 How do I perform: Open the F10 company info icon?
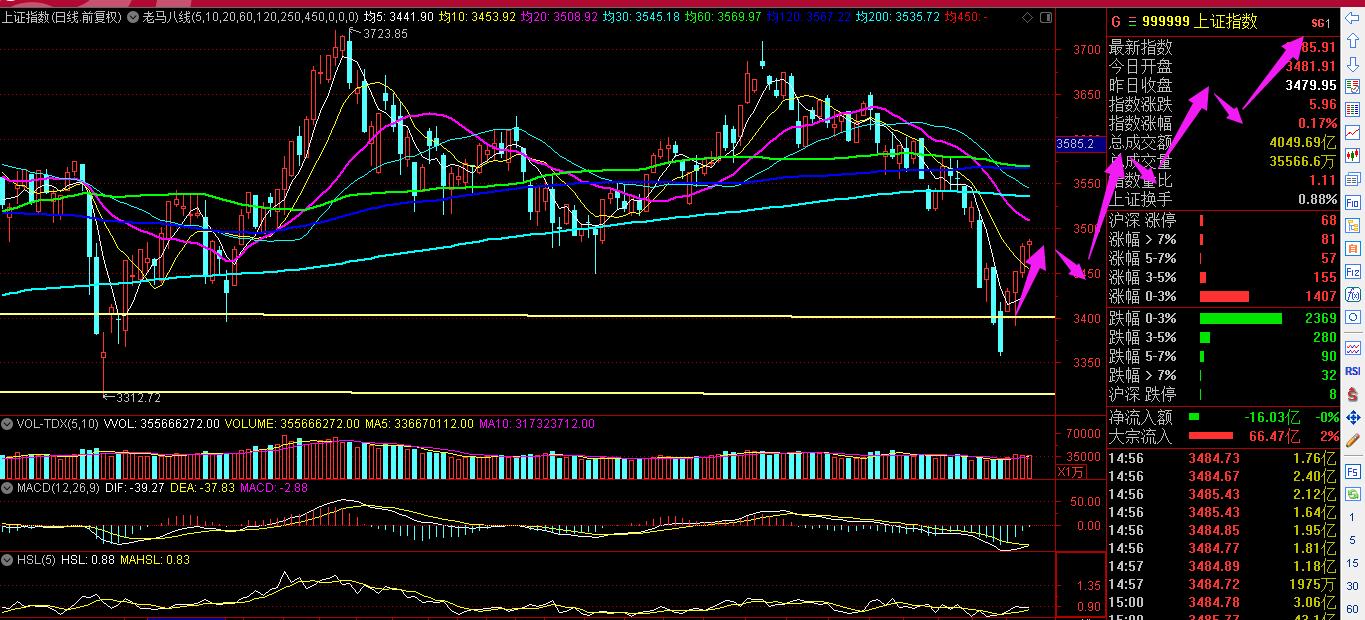[x=1353, y=202]
